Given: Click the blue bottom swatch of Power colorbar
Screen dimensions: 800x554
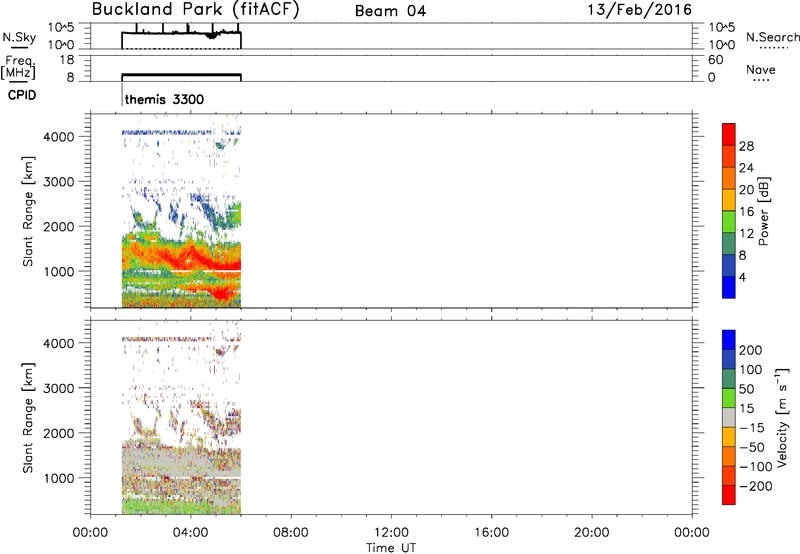Looking at the screenshot, I should coord(729,287).
